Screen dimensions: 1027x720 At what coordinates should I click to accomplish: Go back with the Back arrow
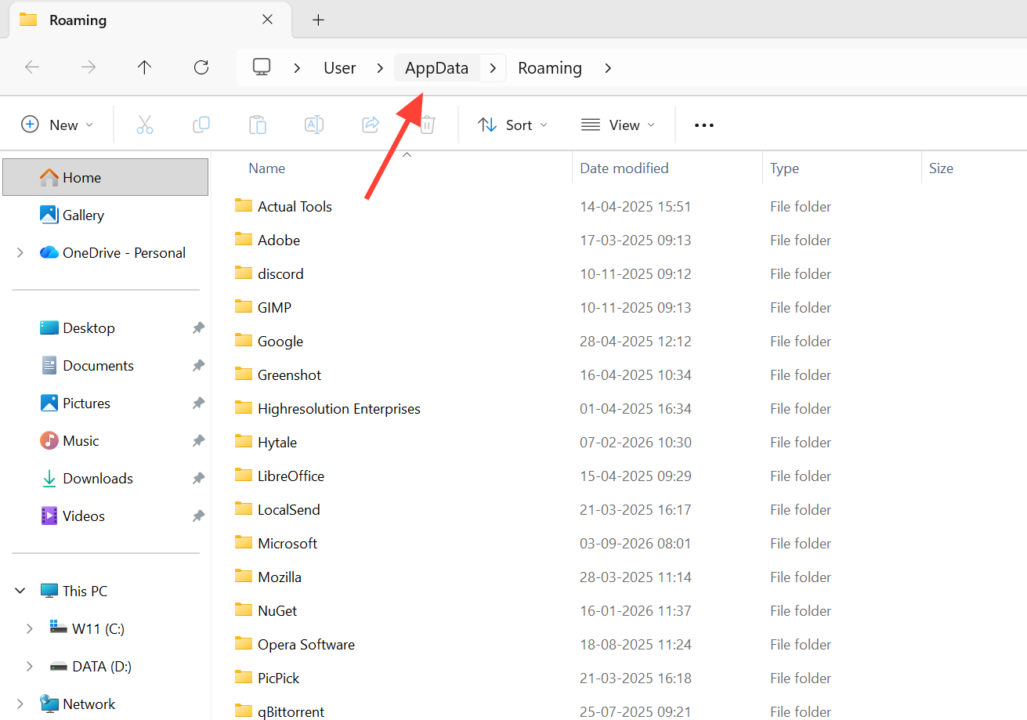[x=32, y=67]
